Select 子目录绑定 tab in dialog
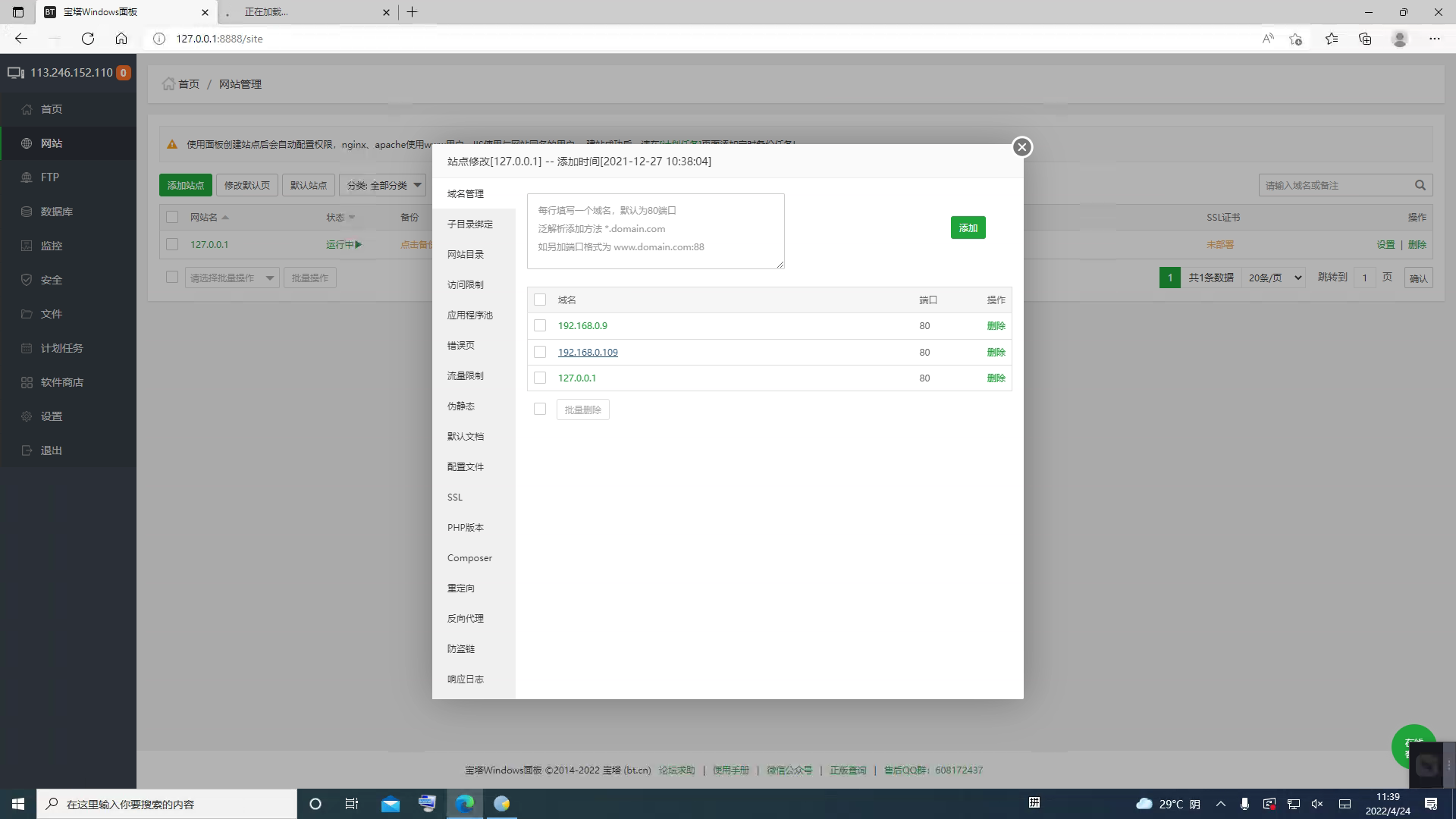This screenshot has height=819, width=1456. click(x=470, y=224)
